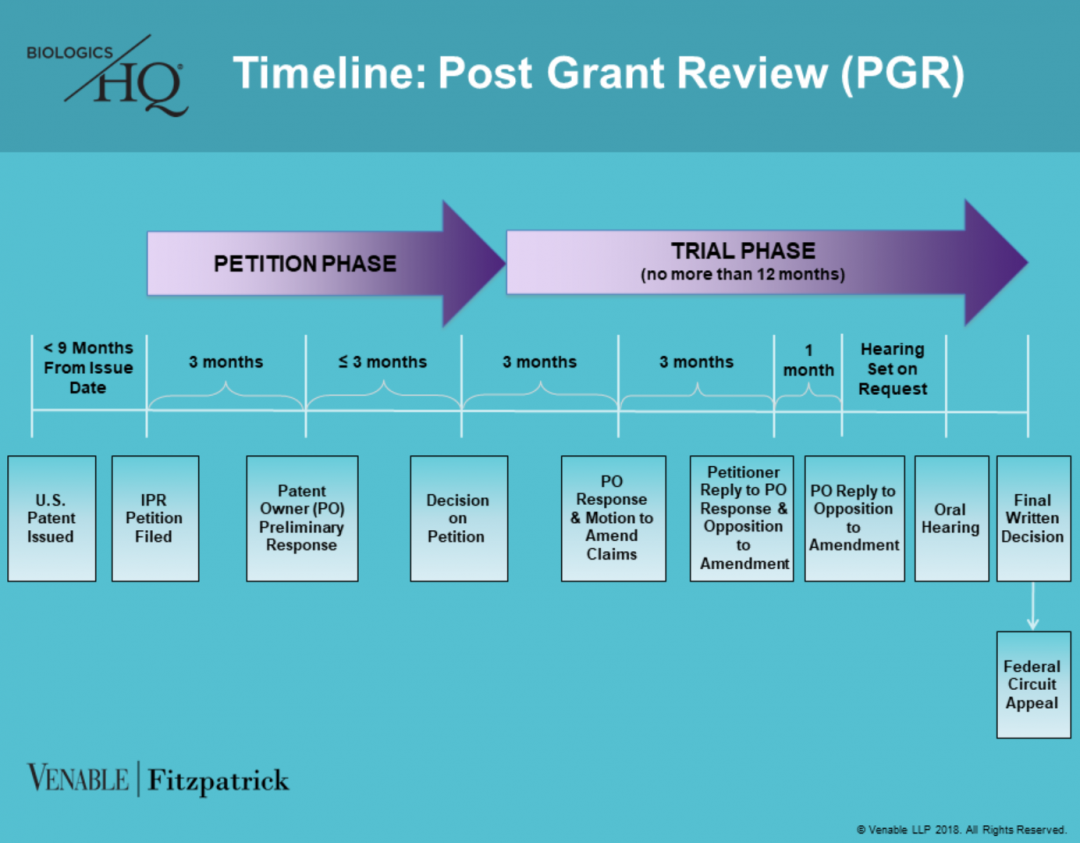This screenshot has height=843, width=1080.
Task: Click the less-than-9-months-from-issue-date label
Action: [x=87, y=368]
